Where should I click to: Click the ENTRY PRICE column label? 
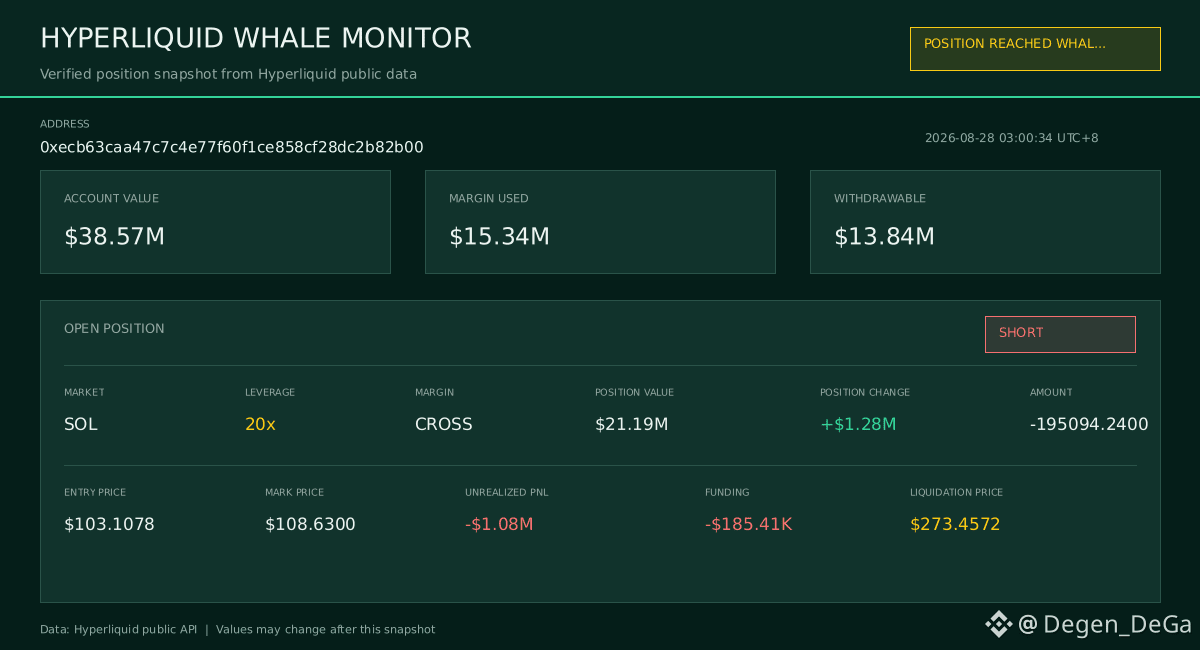point(95,493)
